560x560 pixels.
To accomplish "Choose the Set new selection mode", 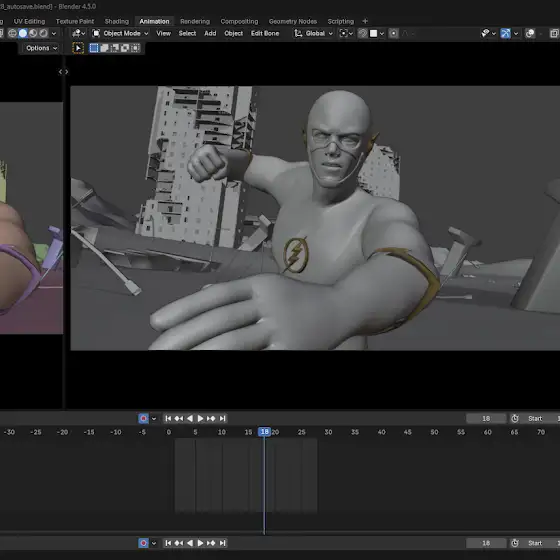I will 94,48.
